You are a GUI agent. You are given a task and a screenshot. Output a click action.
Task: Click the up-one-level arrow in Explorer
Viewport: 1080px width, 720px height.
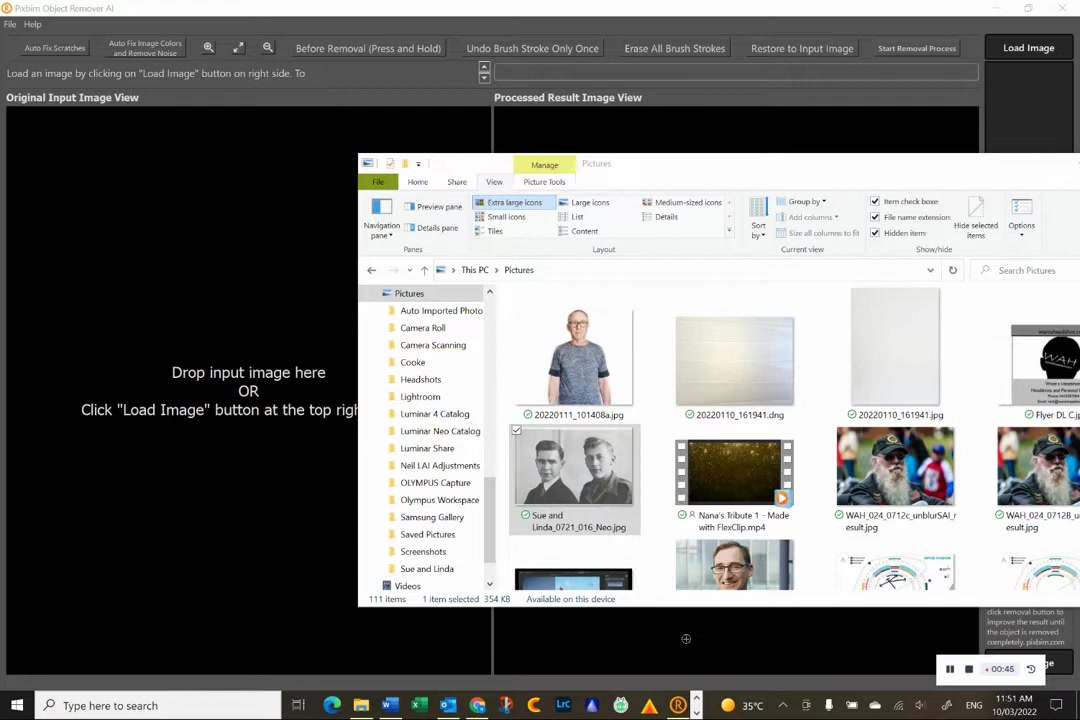[424, 270]
